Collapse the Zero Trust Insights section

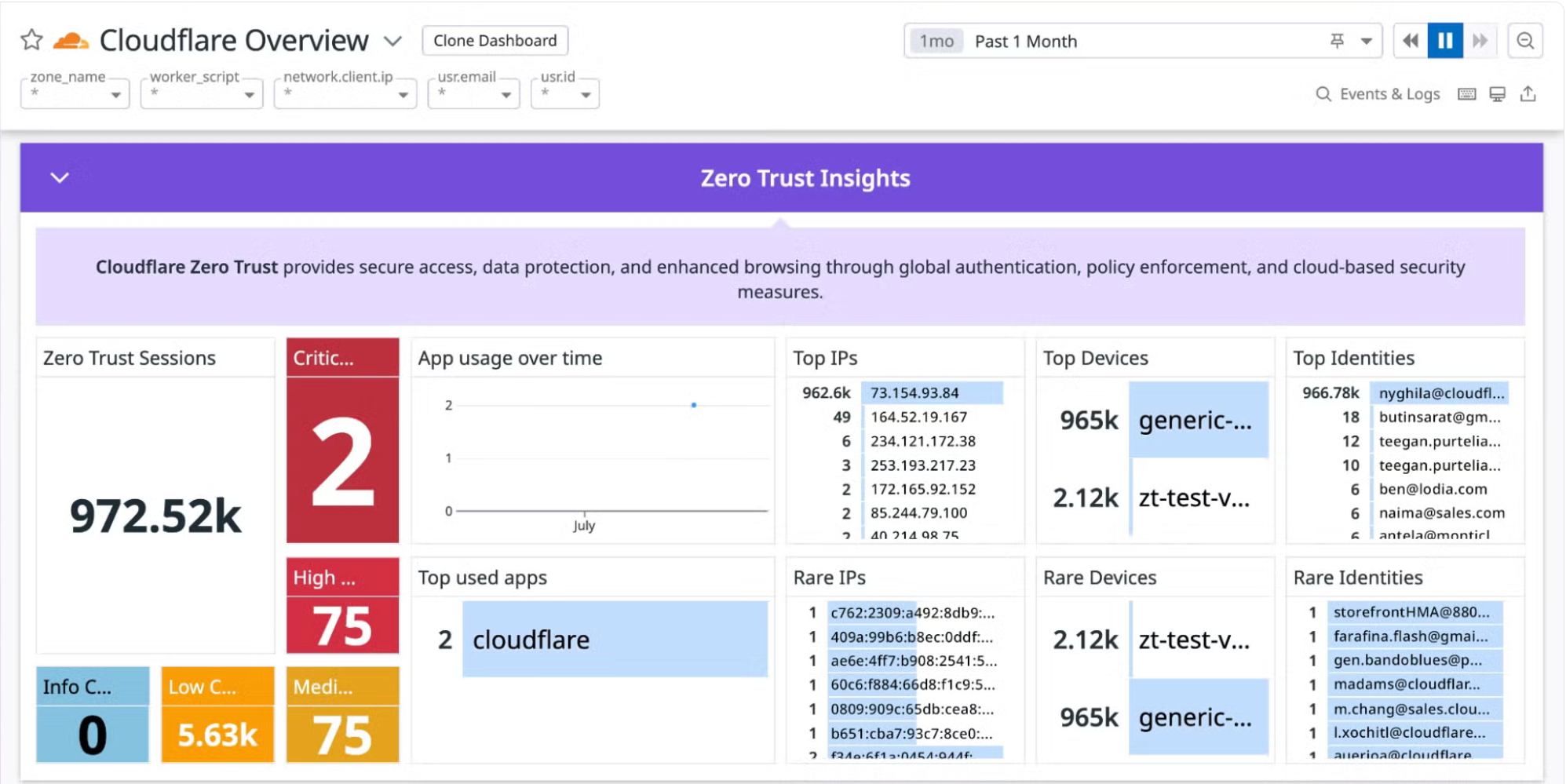(x=60, y=177)
